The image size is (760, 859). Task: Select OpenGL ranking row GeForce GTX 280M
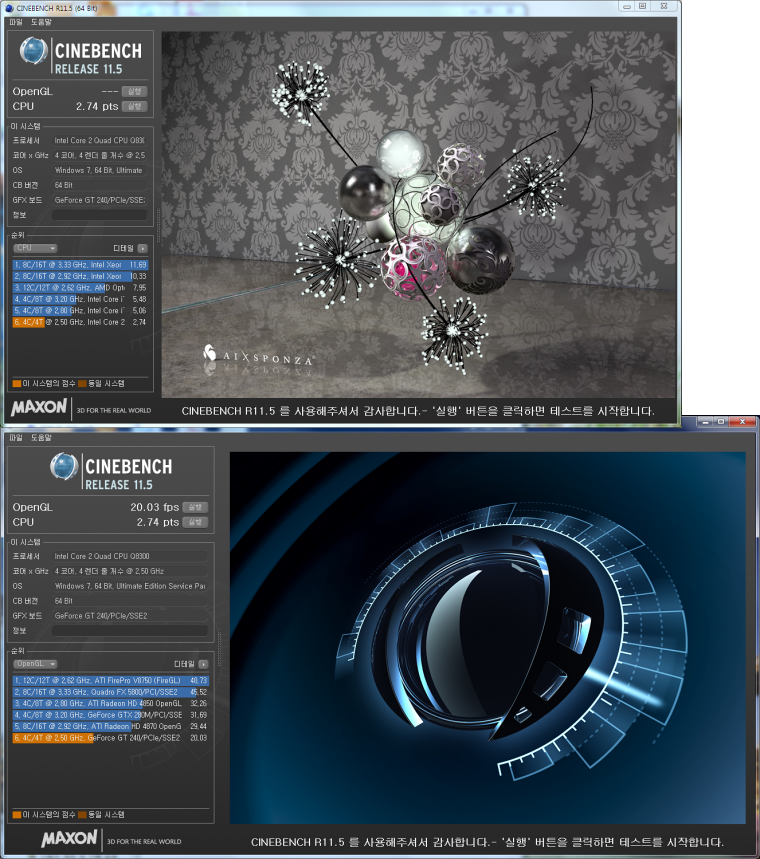111,715
